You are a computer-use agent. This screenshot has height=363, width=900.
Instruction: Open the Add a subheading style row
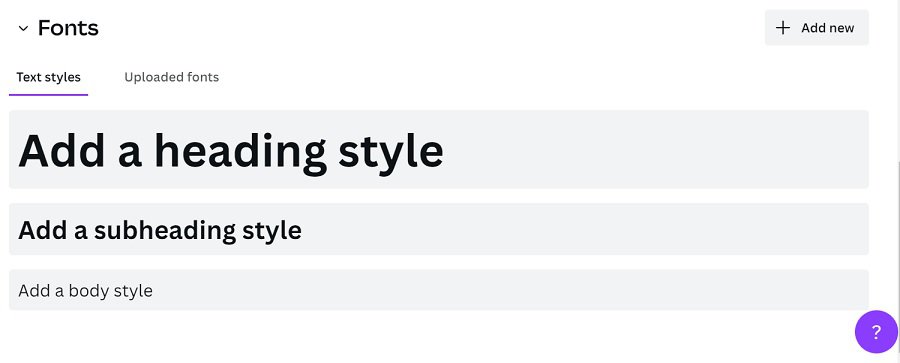click(439, 229)
